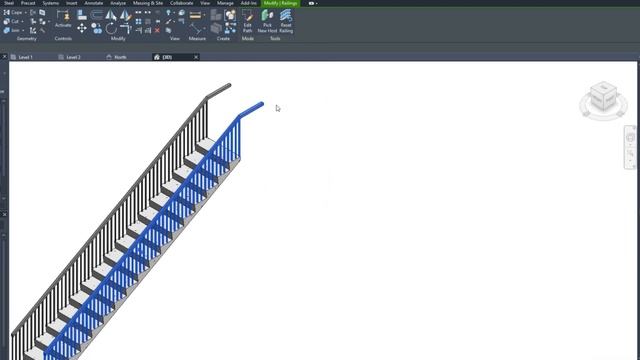This screenshot has height=360, width=640.
Task: Open the Systems ribbon tab
Action: pos(51,3)
